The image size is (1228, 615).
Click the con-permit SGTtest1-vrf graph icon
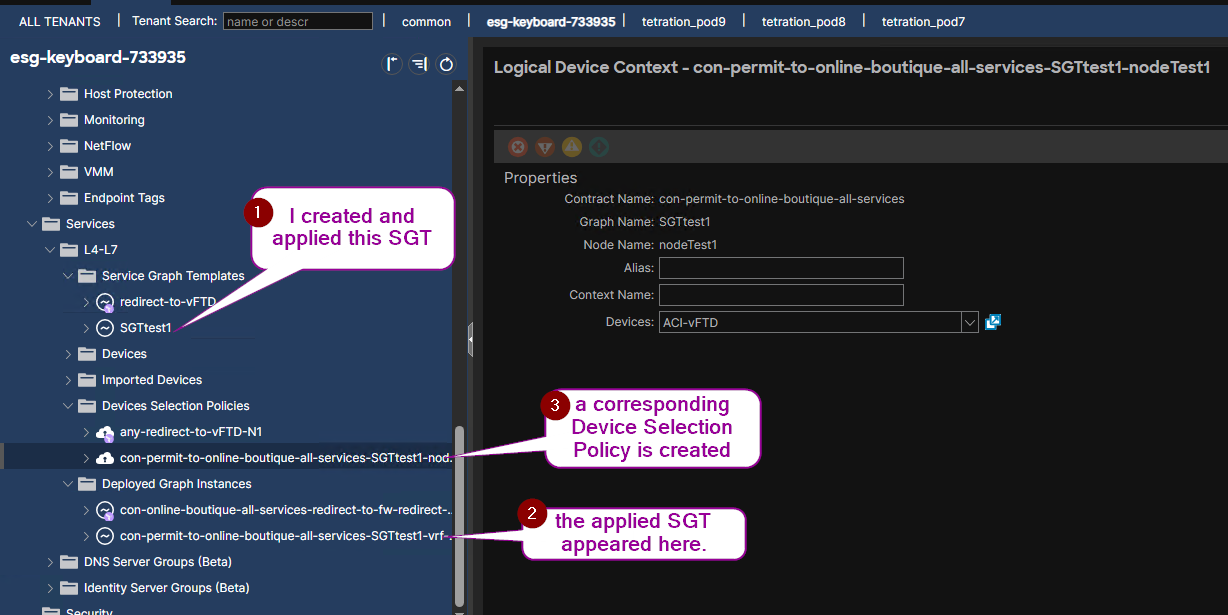(x=105, y=536)
